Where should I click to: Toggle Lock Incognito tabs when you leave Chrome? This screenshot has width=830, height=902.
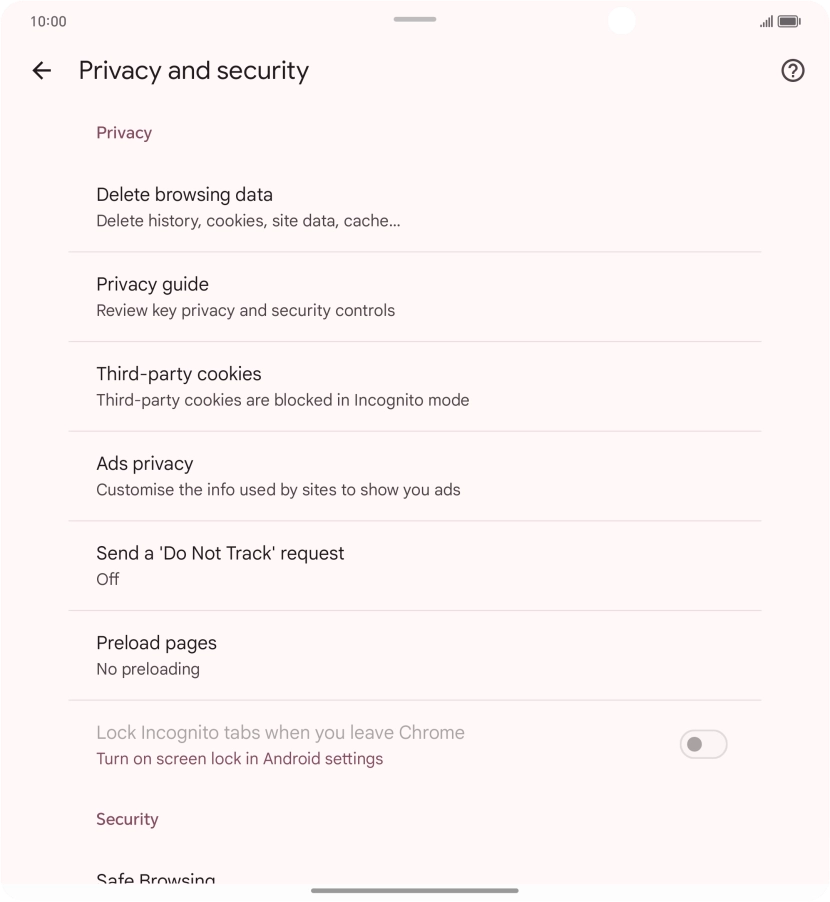click(x=703, y=744)
